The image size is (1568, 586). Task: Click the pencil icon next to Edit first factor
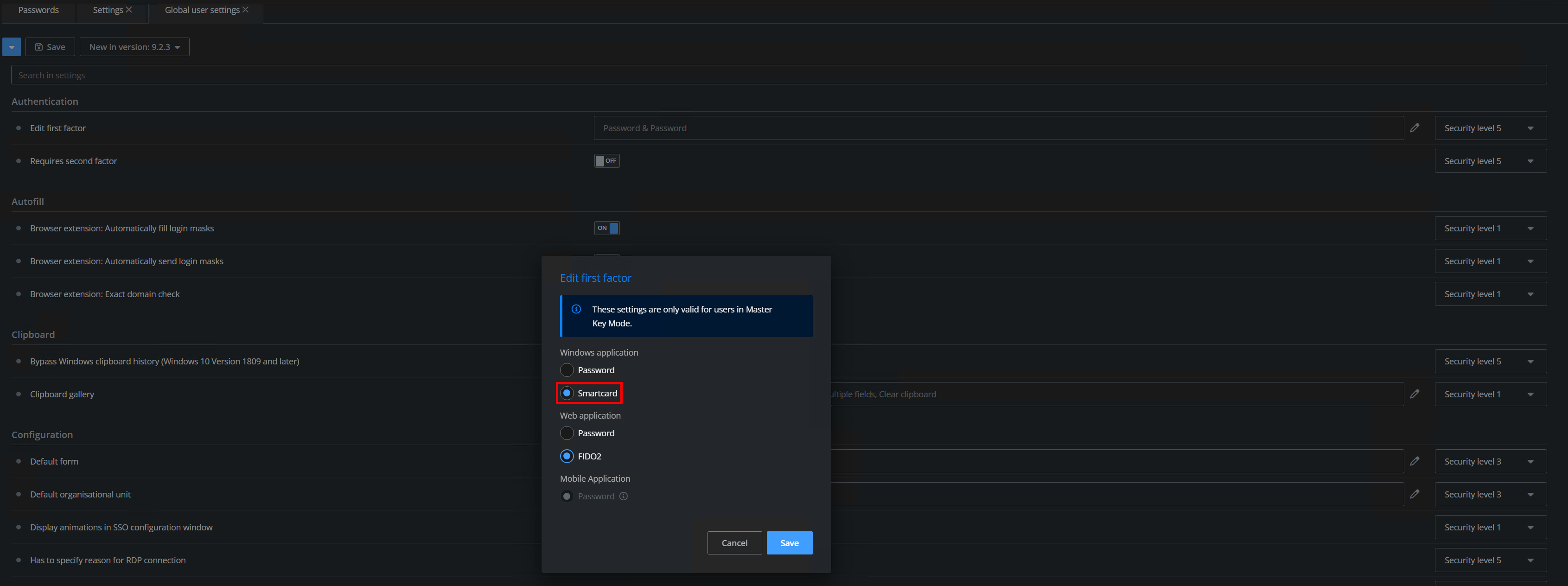[x=1415, y=128]
